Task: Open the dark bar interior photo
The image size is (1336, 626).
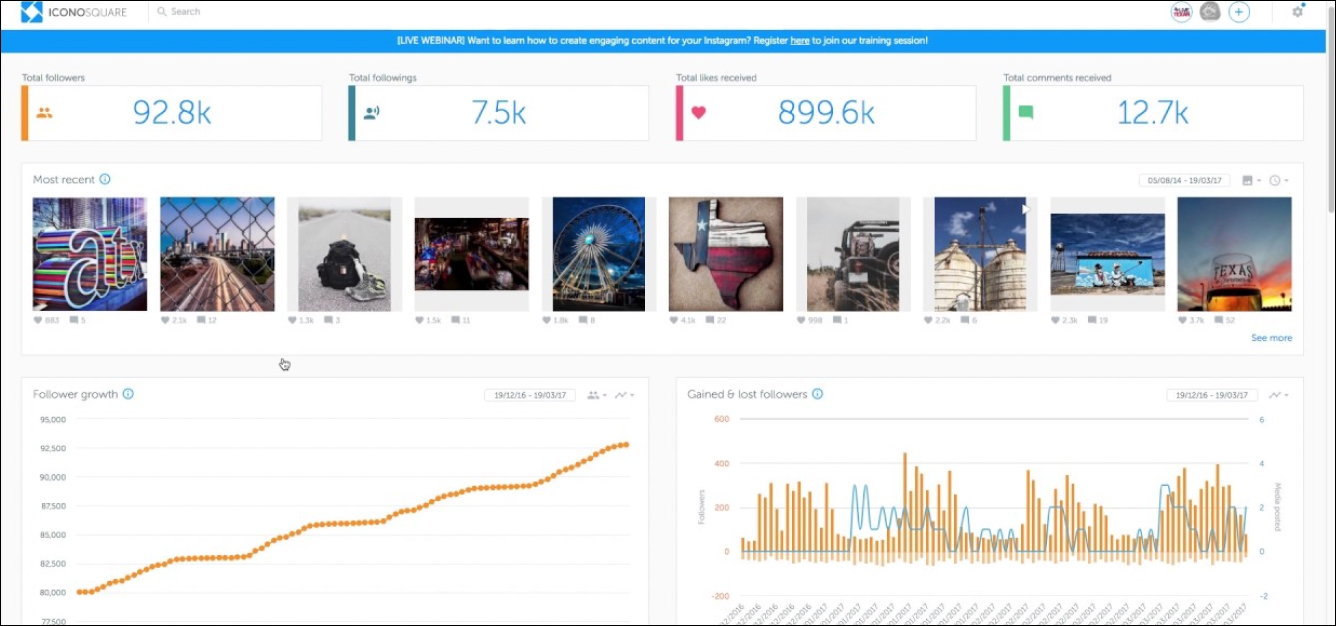Action: (x=471, y=254)
